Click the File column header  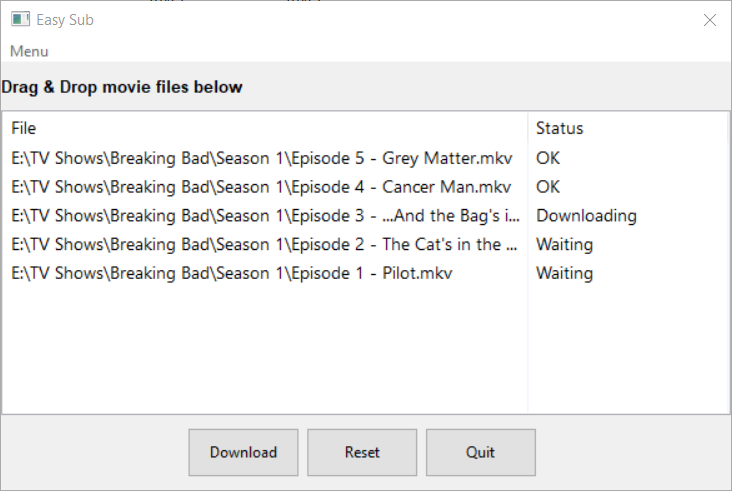tap(24, 128)
